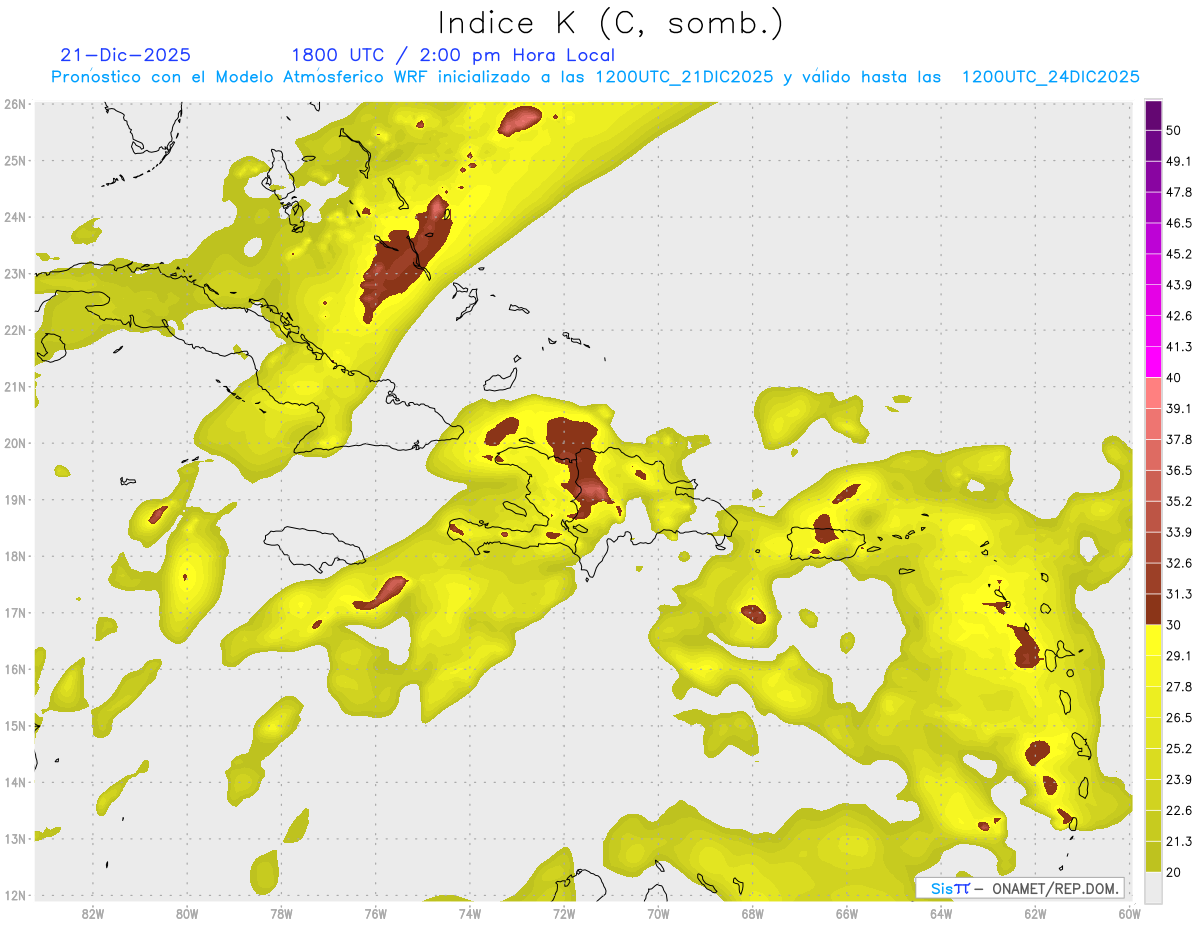Screen dimensions: 1200x927
Task: Click the '62W' longitude axis label
Action: point(1035,914)
